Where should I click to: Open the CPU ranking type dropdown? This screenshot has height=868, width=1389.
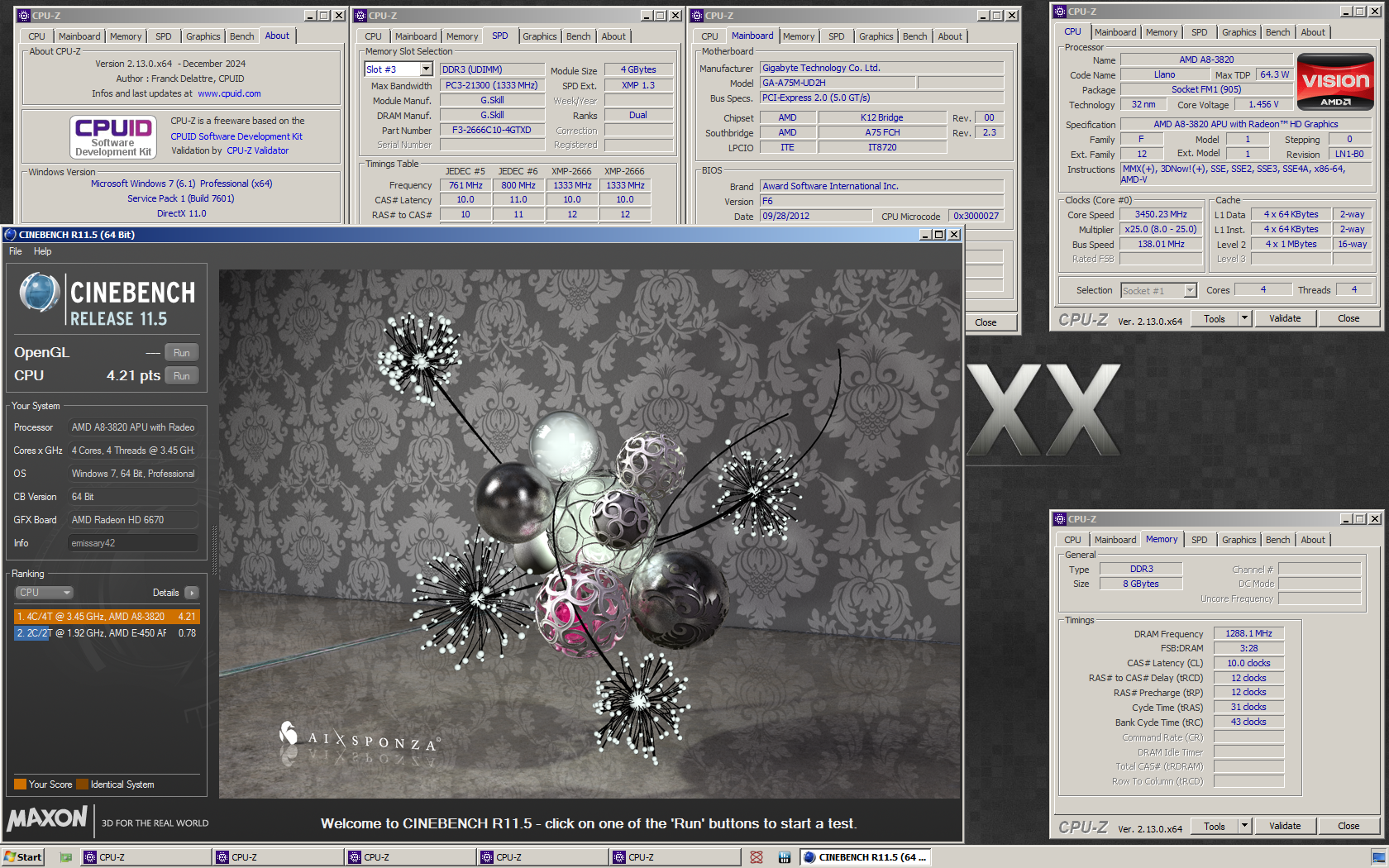click(44, 593)
